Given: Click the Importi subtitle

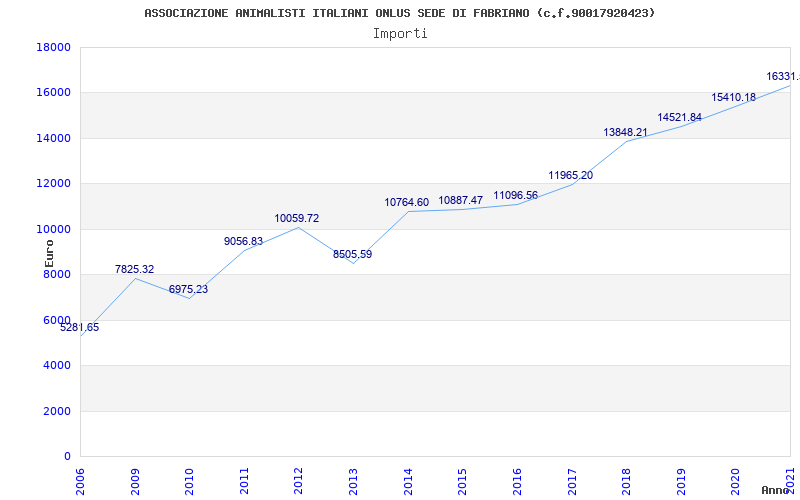Looking at the screenshot, I should coord(400,34).
